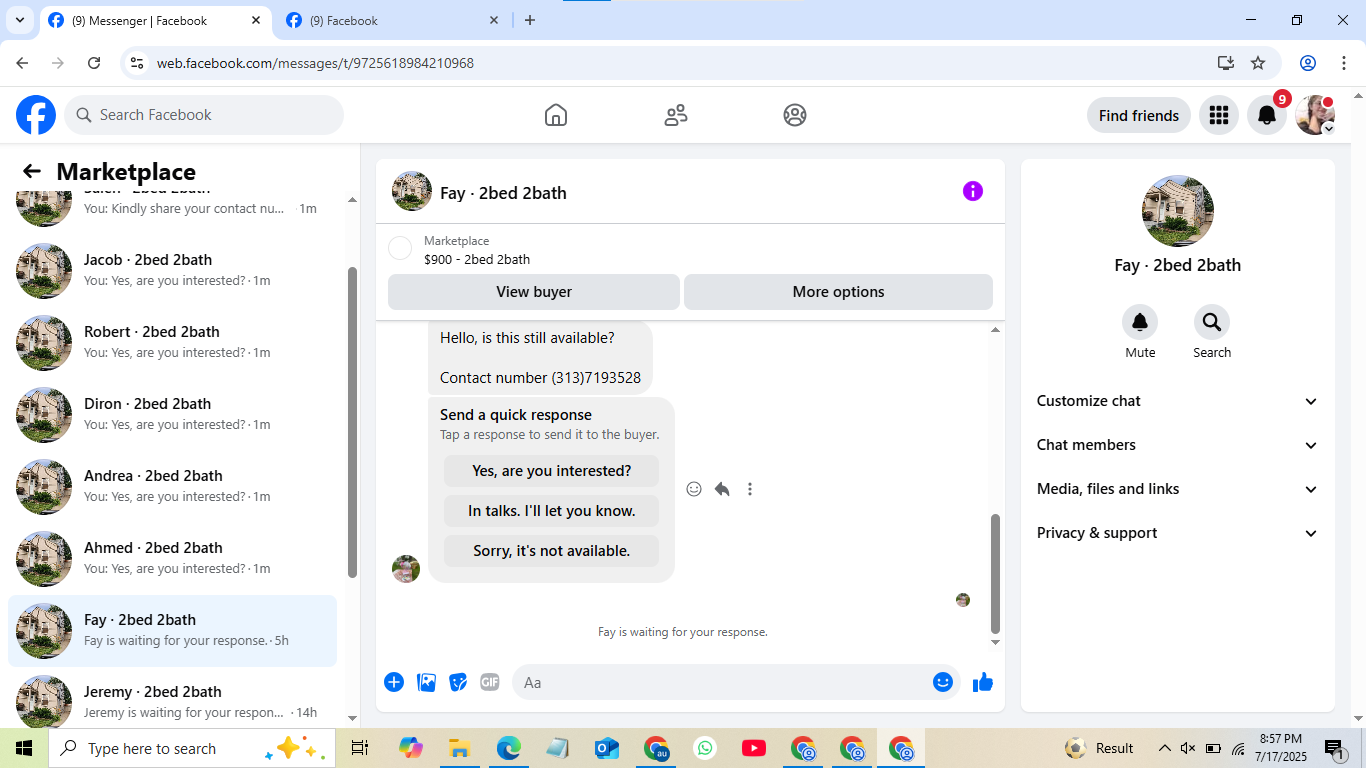The width and height of the screenshot is (1366, 768).
Task: Expand the Customize chat section
Action: 1177,401
